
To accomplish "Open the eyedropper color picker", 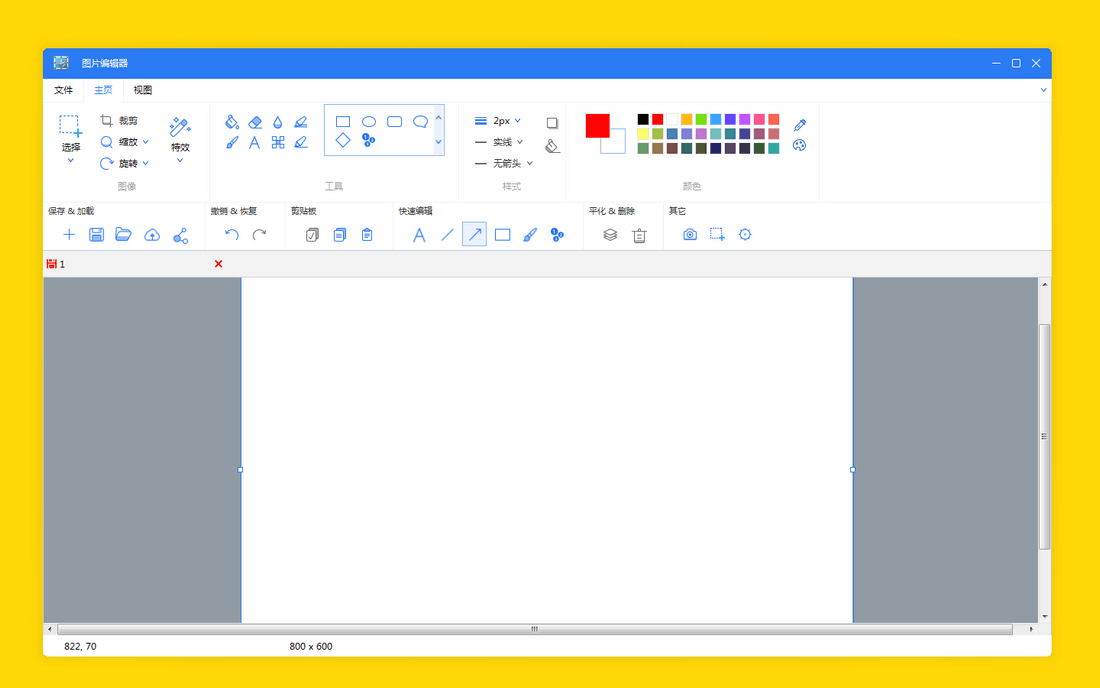I will pos(799,126).
